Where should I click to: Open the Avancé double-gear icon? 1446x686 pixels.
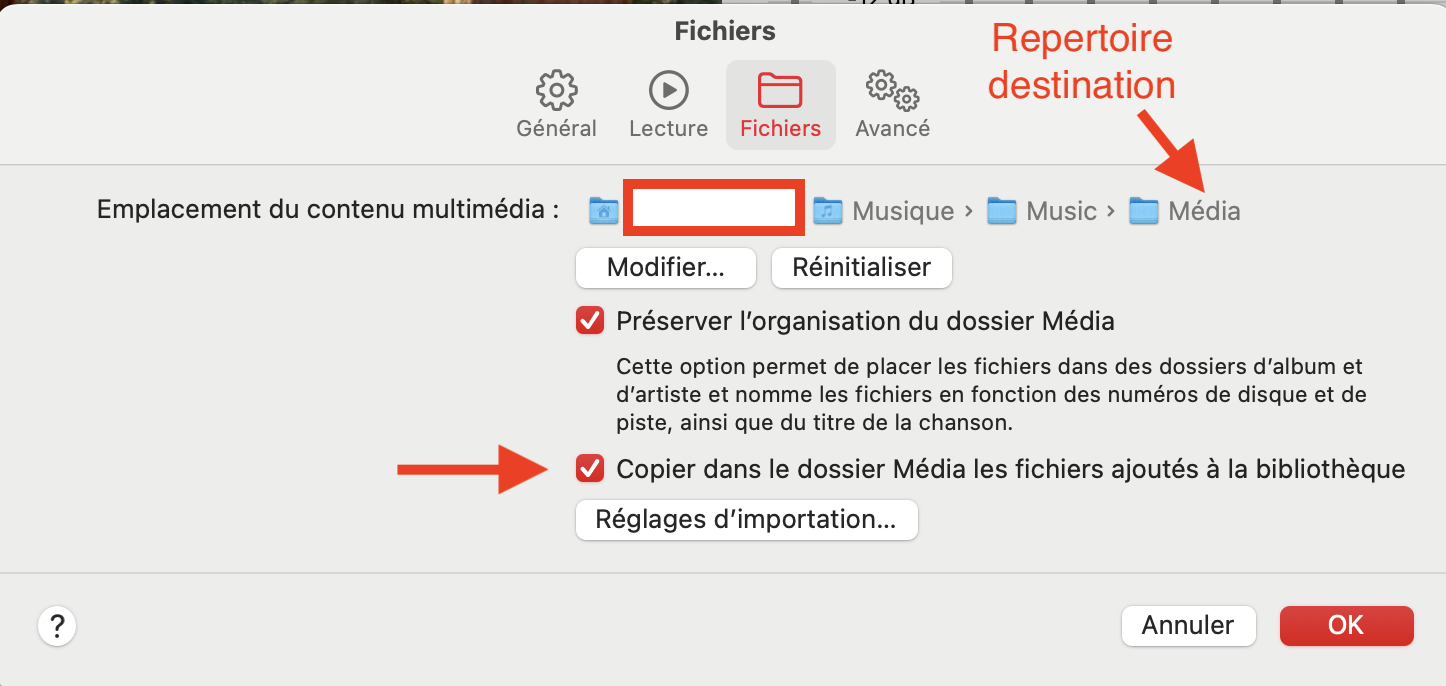coord(892,90)
